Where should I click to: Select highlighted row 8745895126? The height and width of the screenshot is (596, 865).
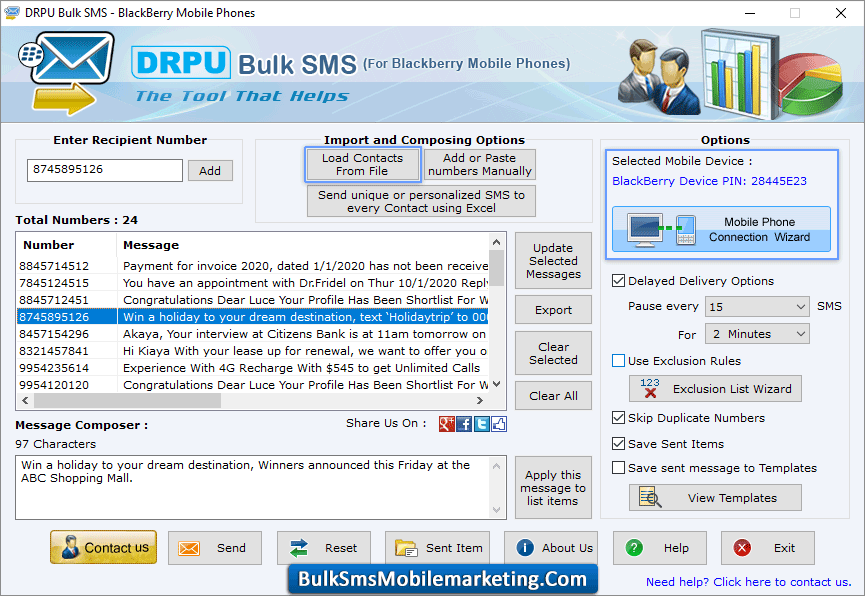[253, 317]
